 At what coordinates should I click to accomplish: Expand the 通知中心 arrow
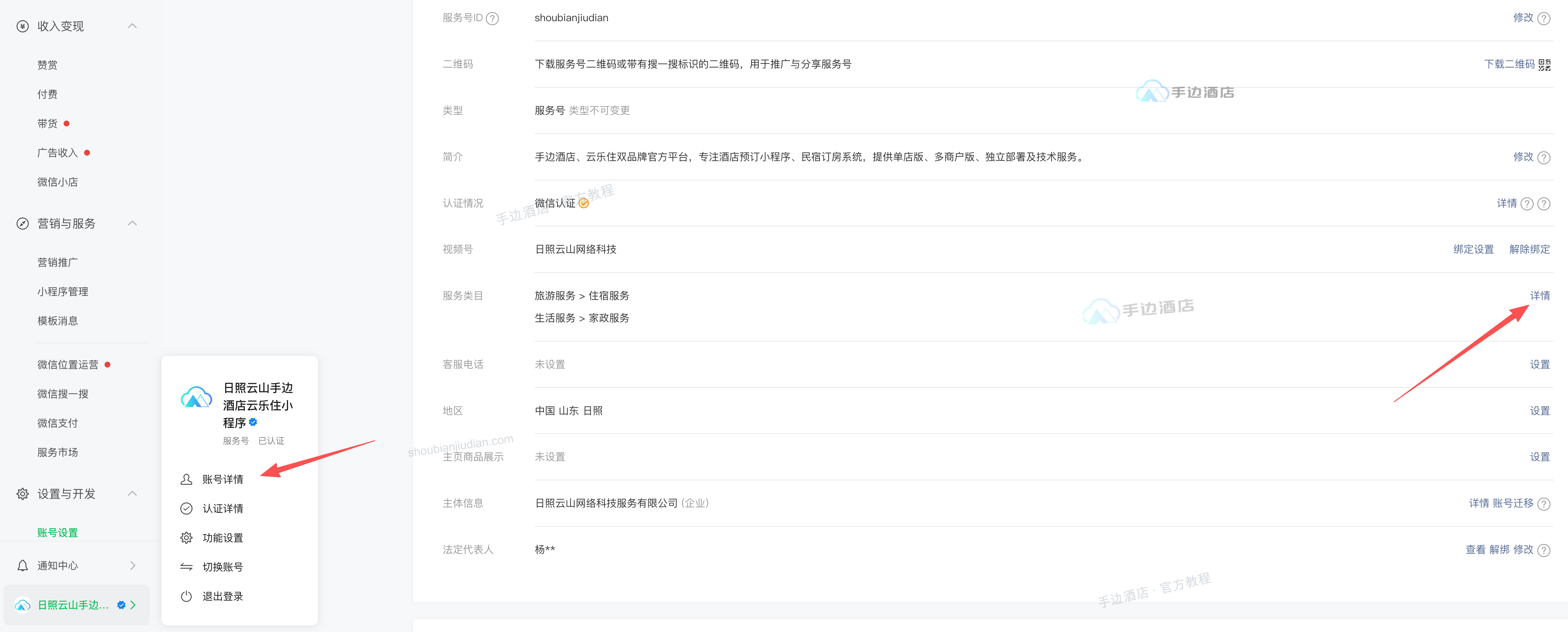pyautogui.click(x=133, y=565)
